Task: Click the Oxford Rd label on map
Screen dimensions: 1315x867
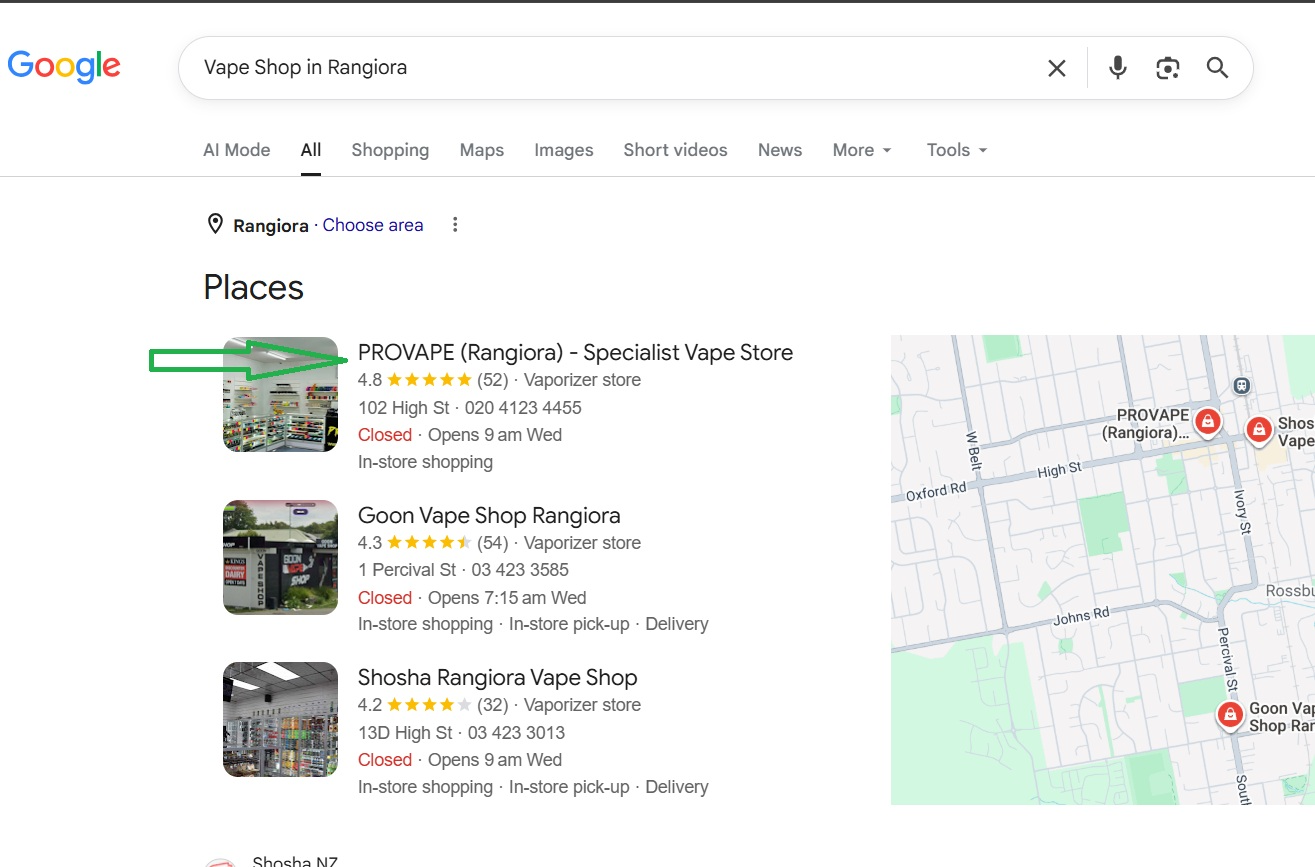Action: (936, 491)
